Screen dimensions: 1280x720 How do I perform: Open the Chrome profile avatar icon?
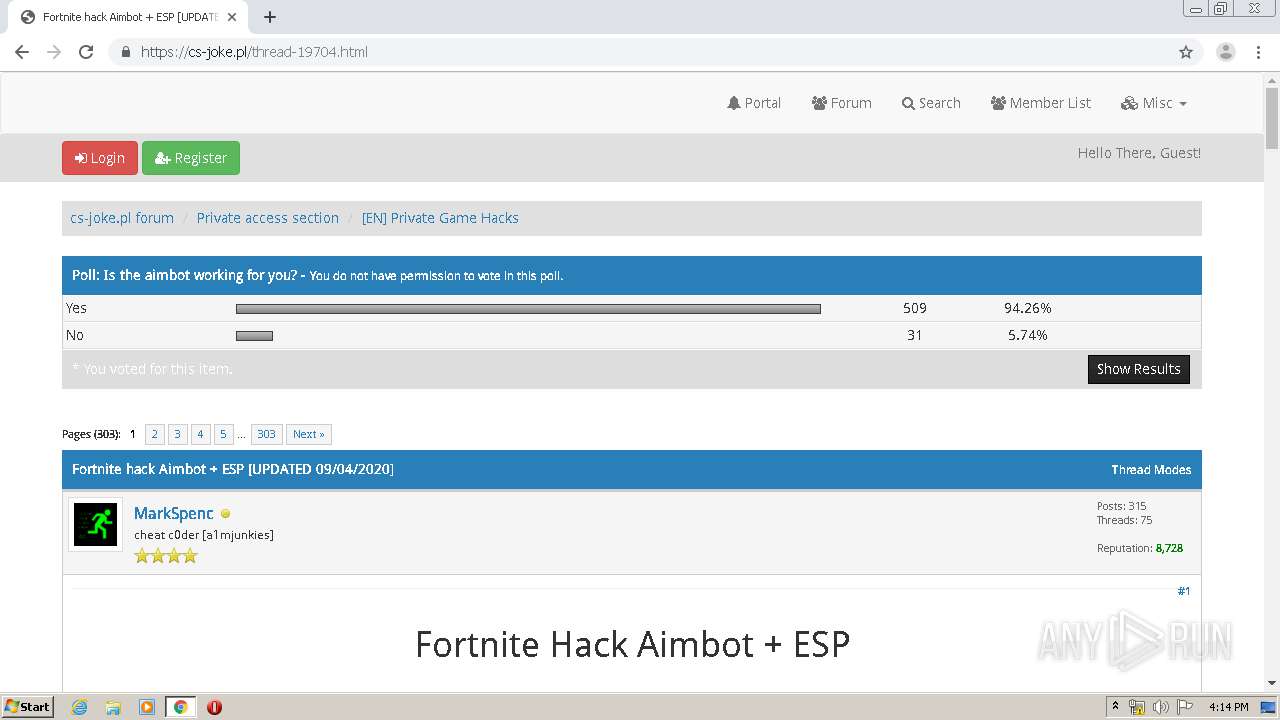(1225, 52)
